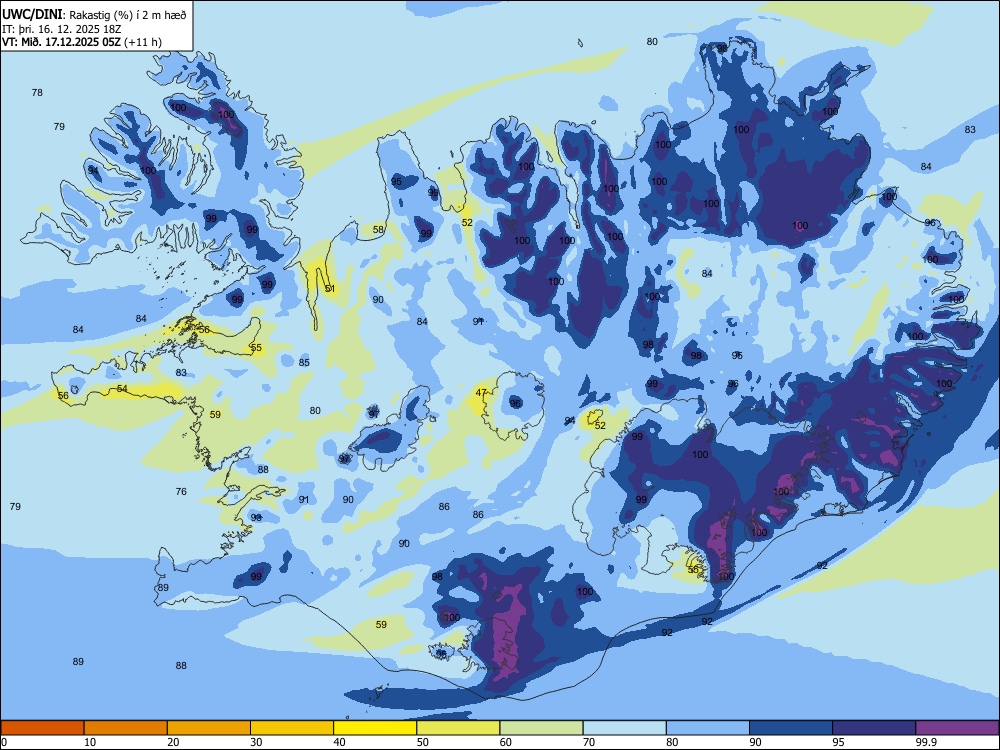
Task: Click the map humidity value '51'
Action: [330, 289]
